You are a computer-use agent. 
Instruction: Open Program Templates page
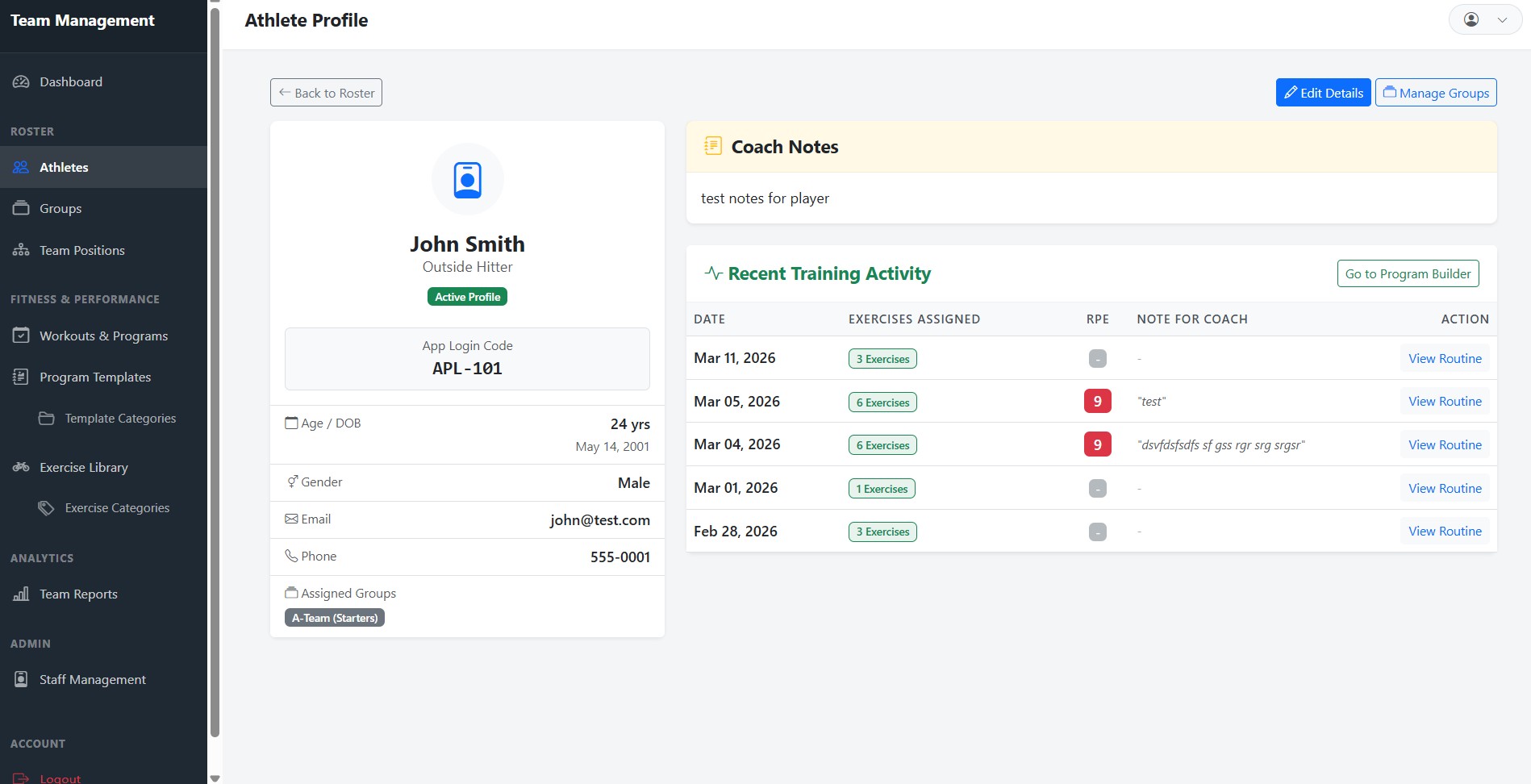tap(103, 377)
